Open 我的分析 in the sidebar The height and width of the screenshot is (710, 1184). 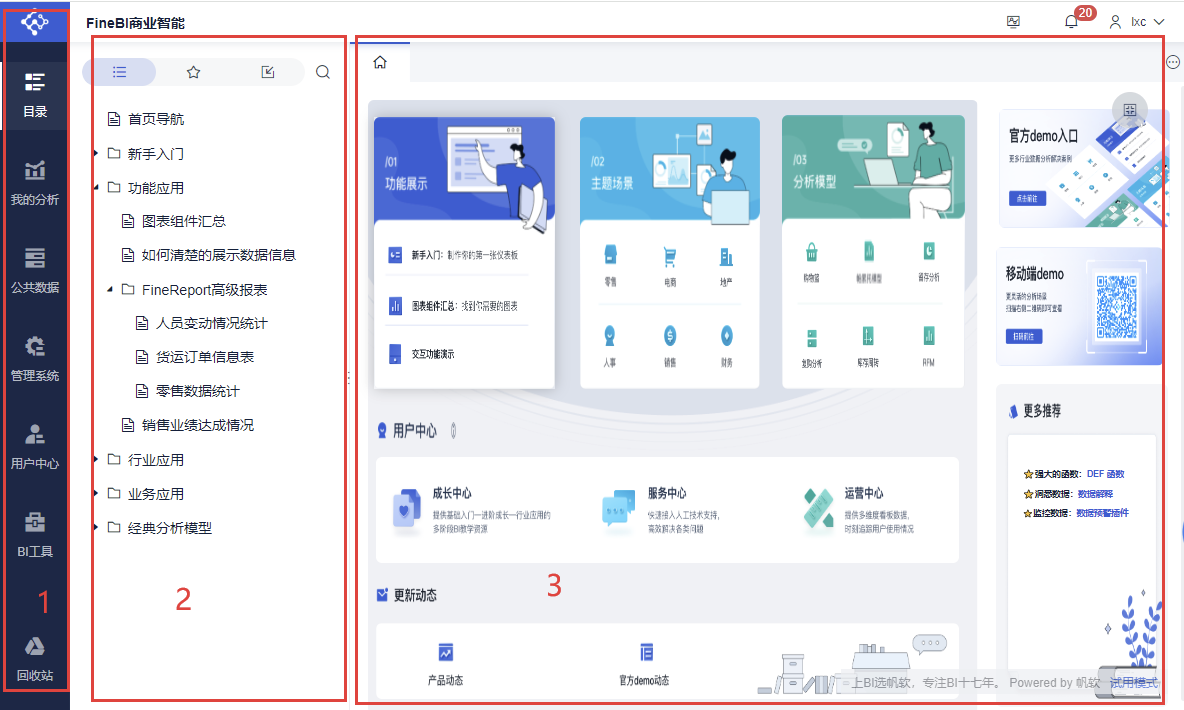35,184
